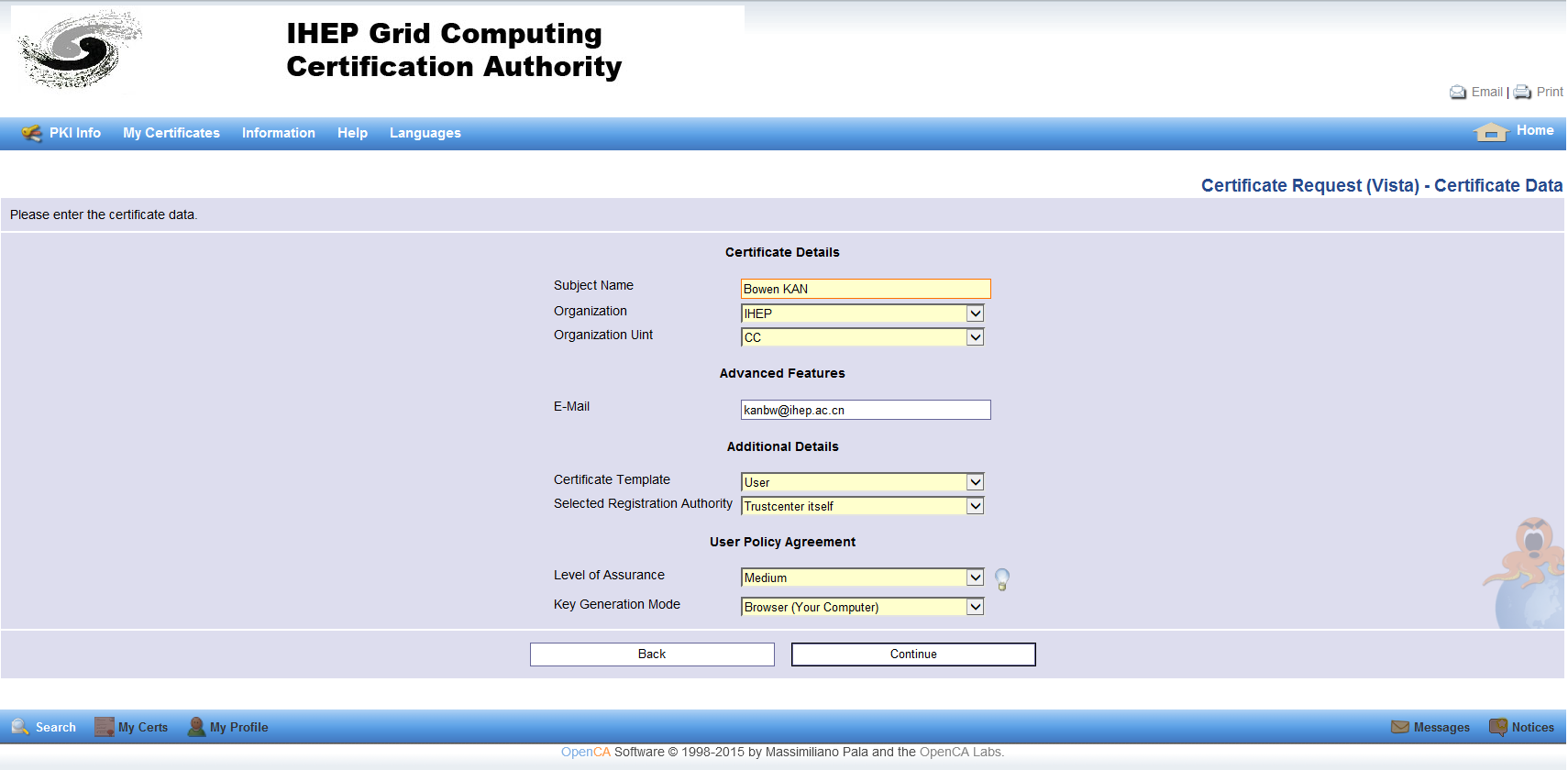Open the Search link in footer
1568x770 pixels.
(x=56, y=727)
